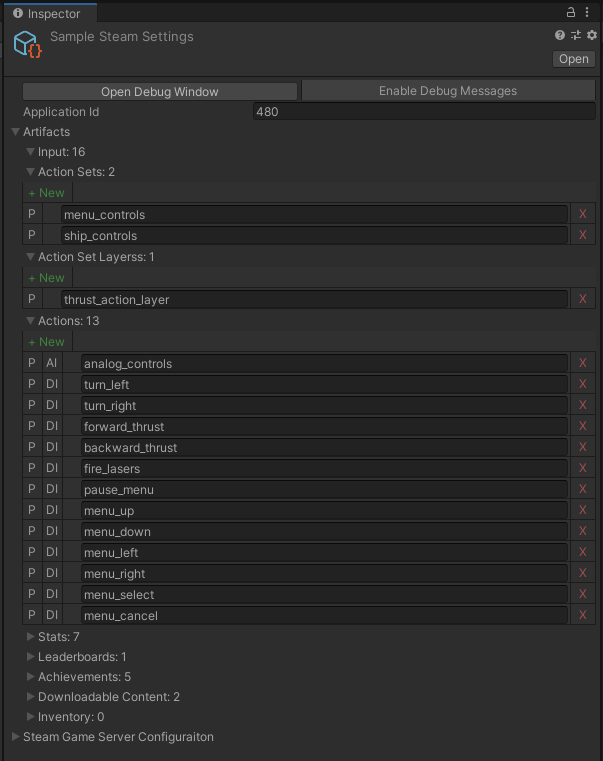Expand Steam Game Server Configuraiton
603x761 pixels.
(16, 736)
